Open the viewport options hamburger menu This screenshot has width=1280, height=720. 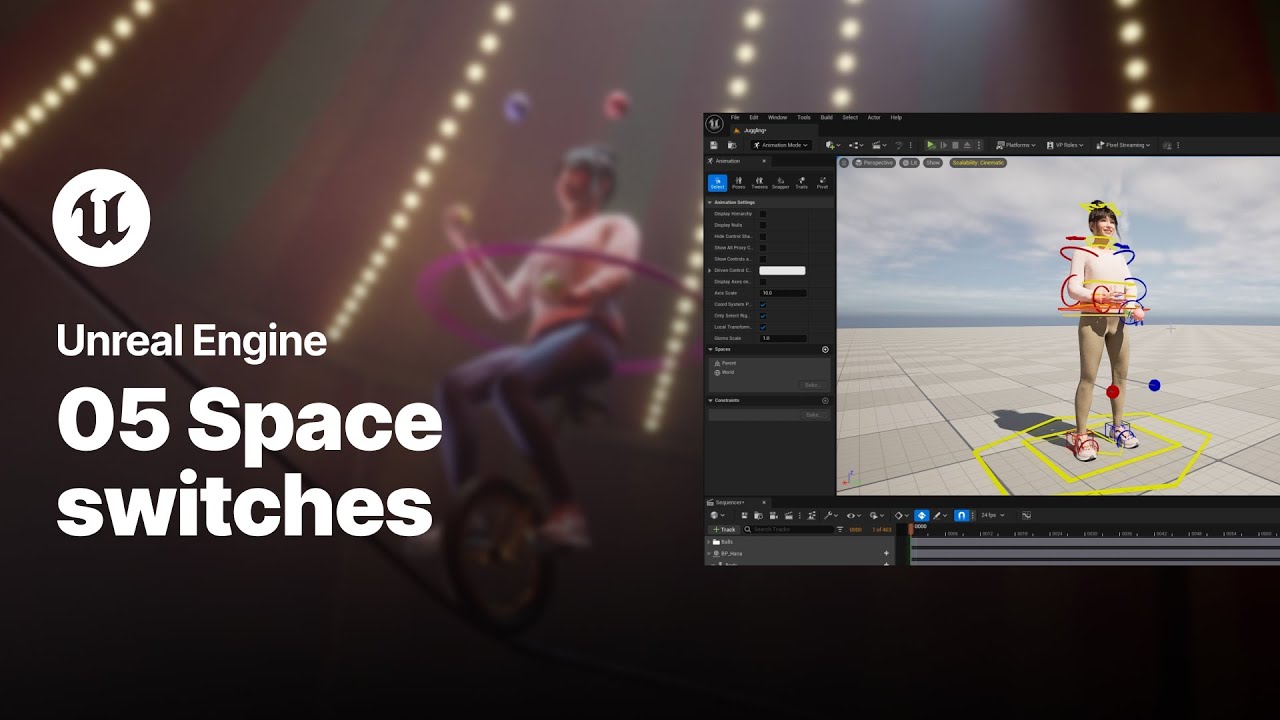pos(843,162)
